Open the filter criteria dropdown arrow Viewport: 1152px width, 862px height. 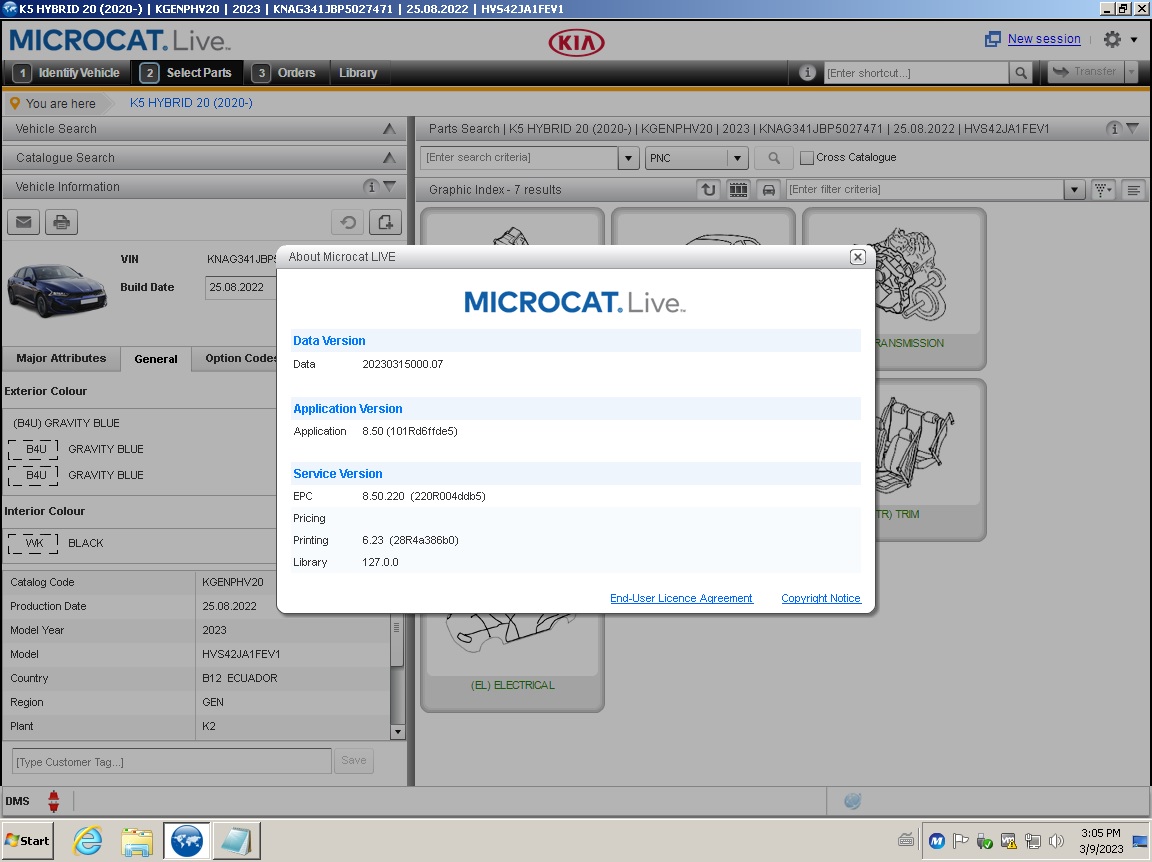(x=1074, y=190)
